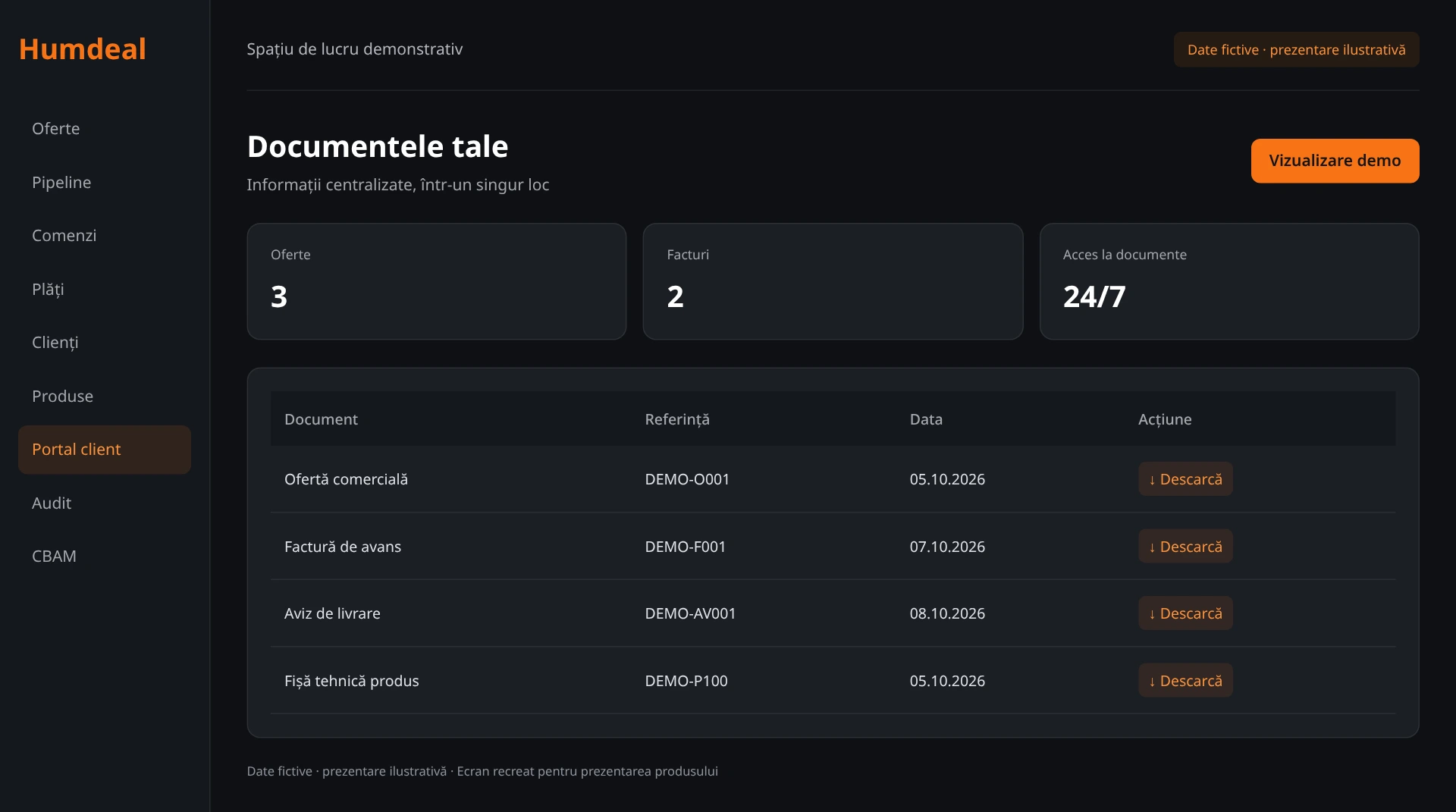
Task: Click reference DEMO-F001
Action: pyautogui.click(x=686, y=547)
